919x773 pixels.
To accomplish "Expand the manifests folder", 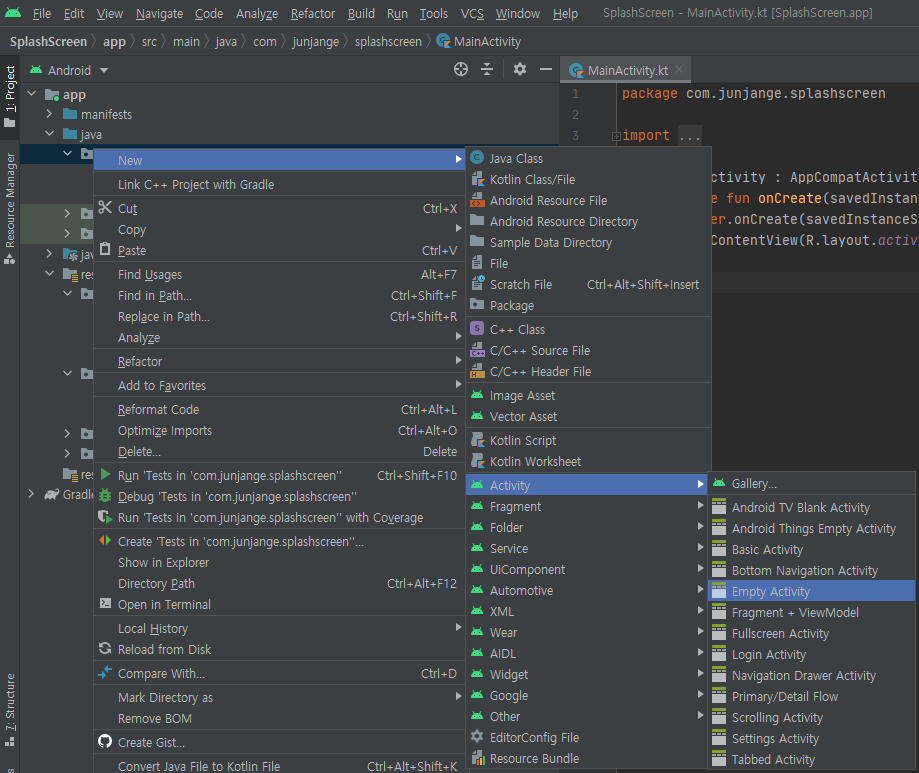I will point(50,114).
